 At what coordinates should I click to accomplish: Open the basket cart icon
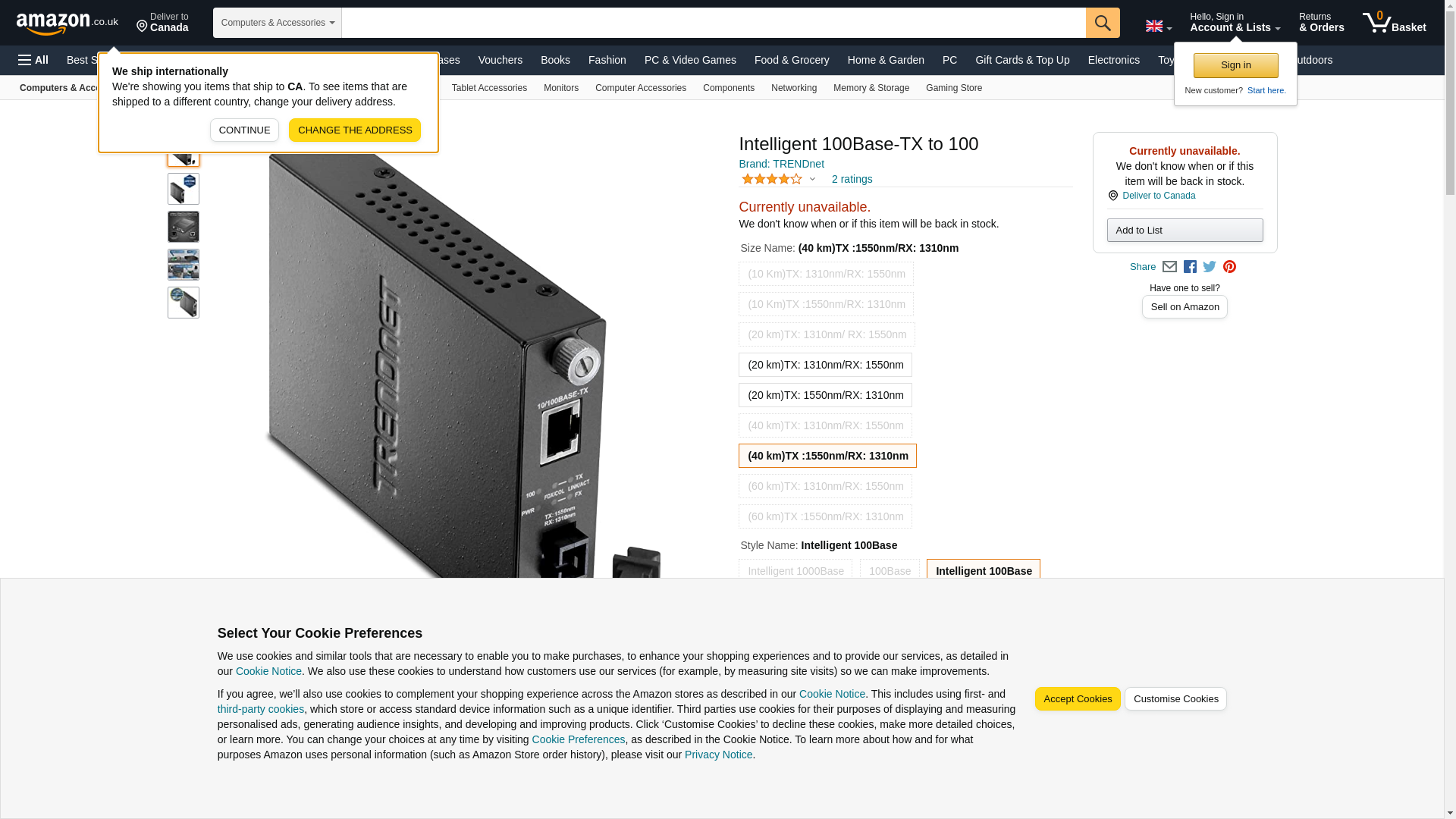coord(1394,23)
